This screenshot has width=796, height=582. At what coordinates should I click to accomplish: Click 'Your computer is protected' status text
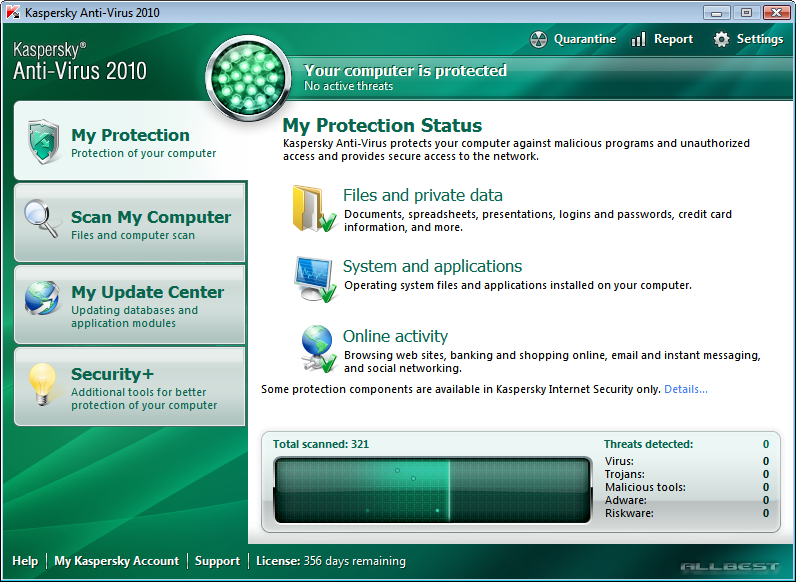[405, 70]
